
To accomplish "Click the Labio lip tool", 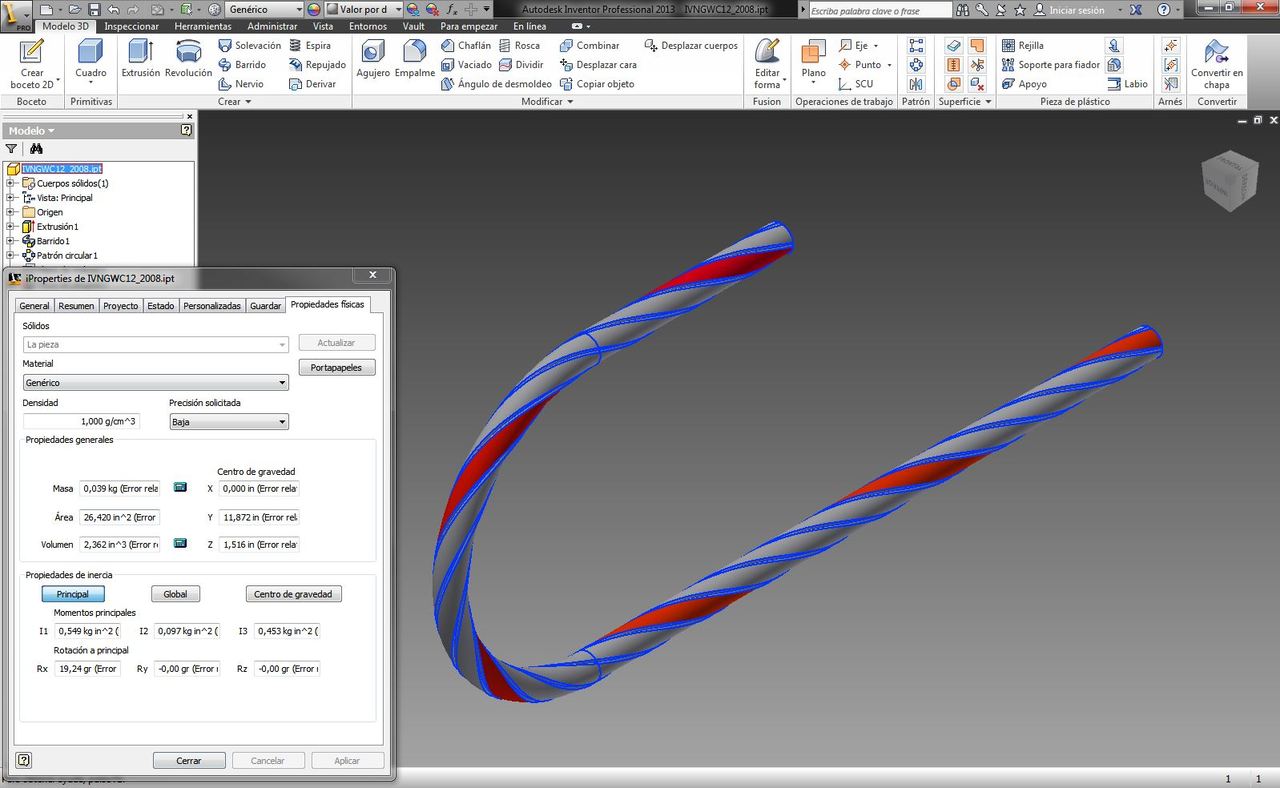I will [x=1126, y=84].
